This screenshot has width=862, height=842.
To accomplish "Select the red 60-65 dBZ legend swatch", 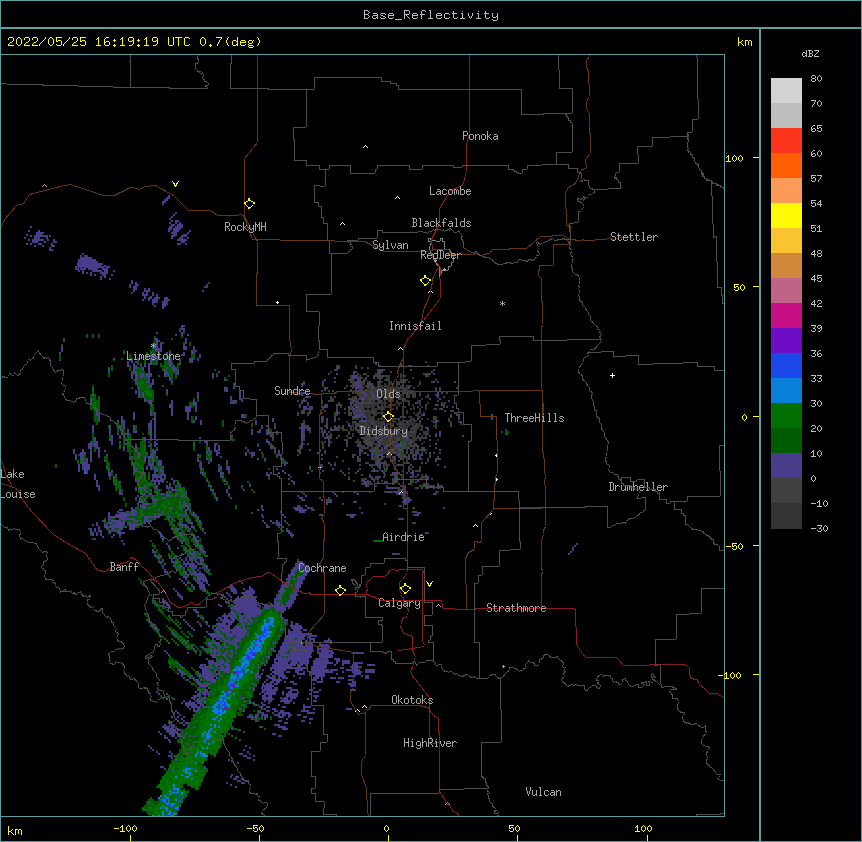I will coord(786,141).
